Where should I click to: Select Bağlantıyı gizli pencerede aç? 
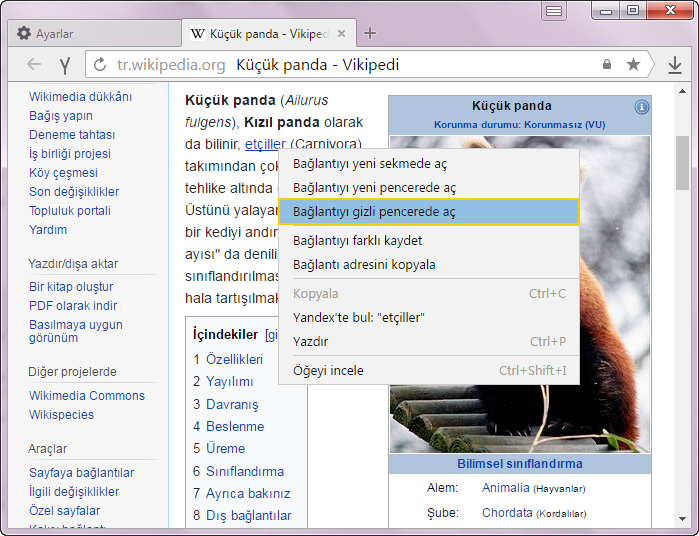[429, 211]
